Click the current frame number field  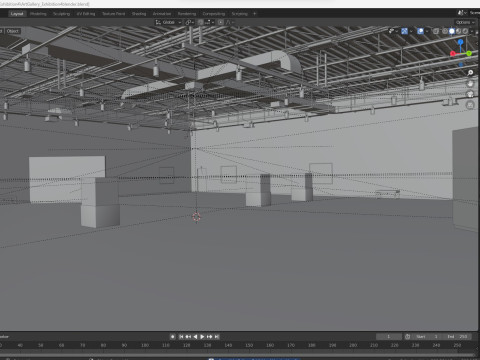tap(389, 337)
